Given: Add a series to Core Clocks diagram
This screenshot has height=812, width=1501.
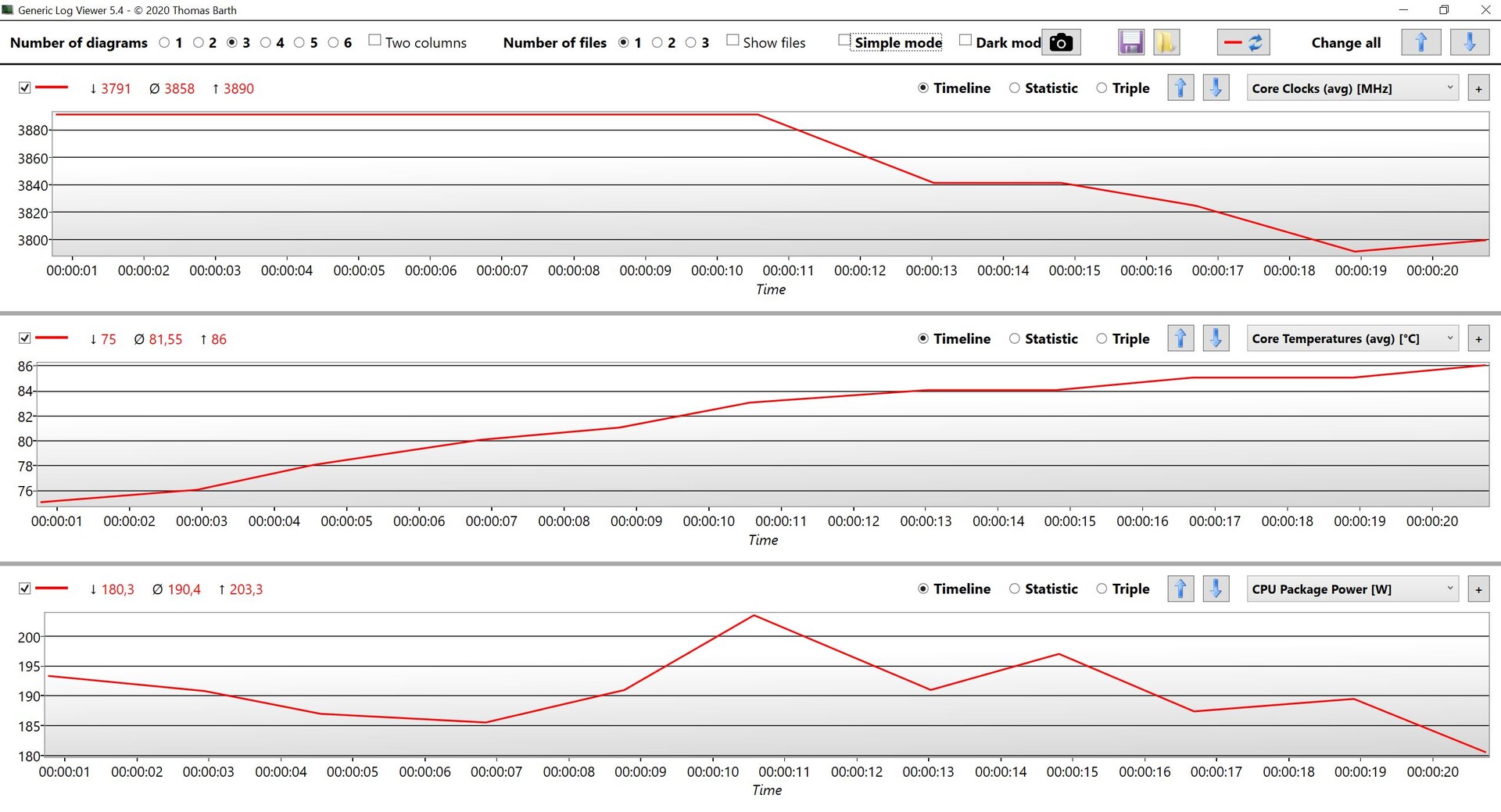Looking at the screenshot, I should [1478, 89].
